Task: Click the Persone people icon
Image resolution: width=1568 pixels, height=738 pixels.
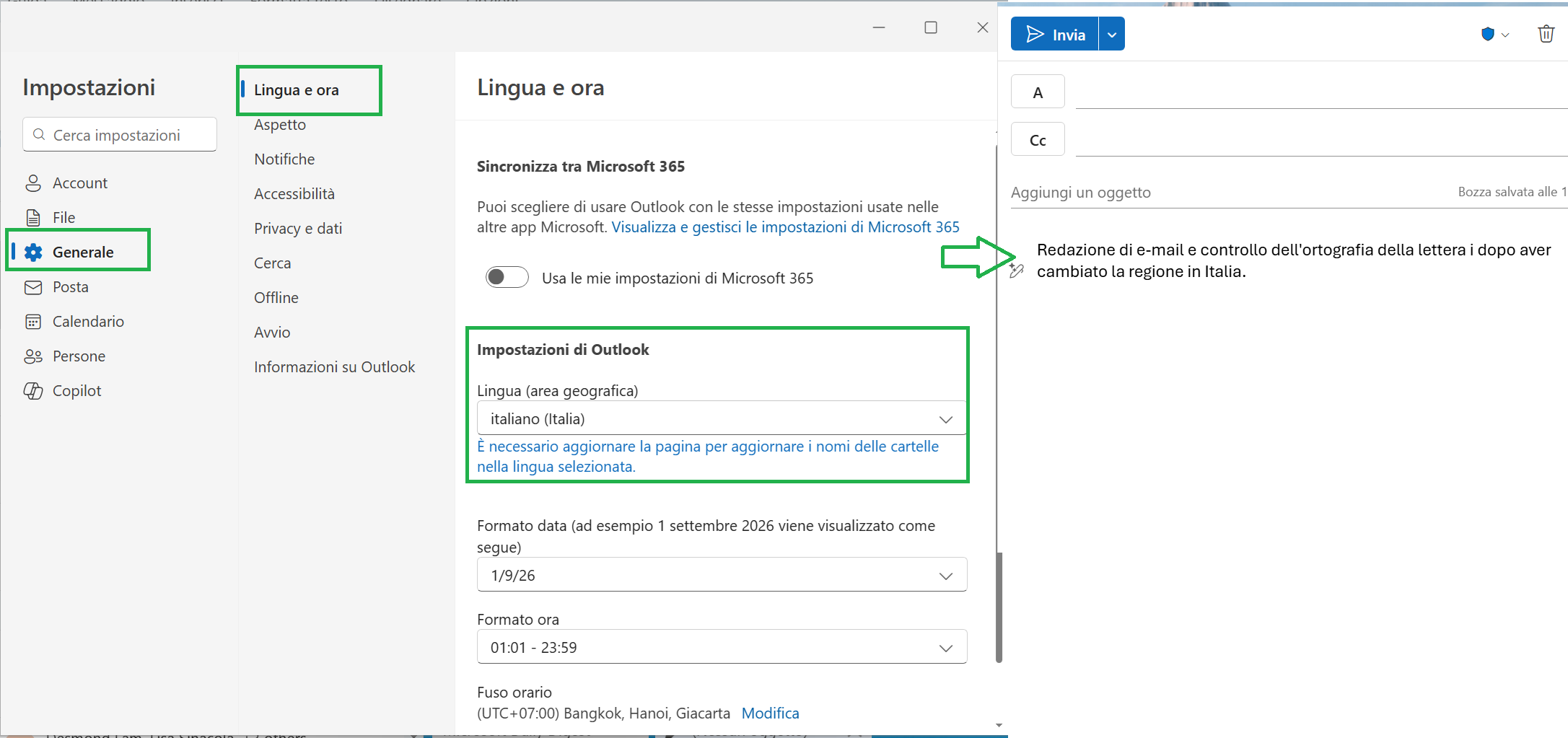Action: pos(33,356)
